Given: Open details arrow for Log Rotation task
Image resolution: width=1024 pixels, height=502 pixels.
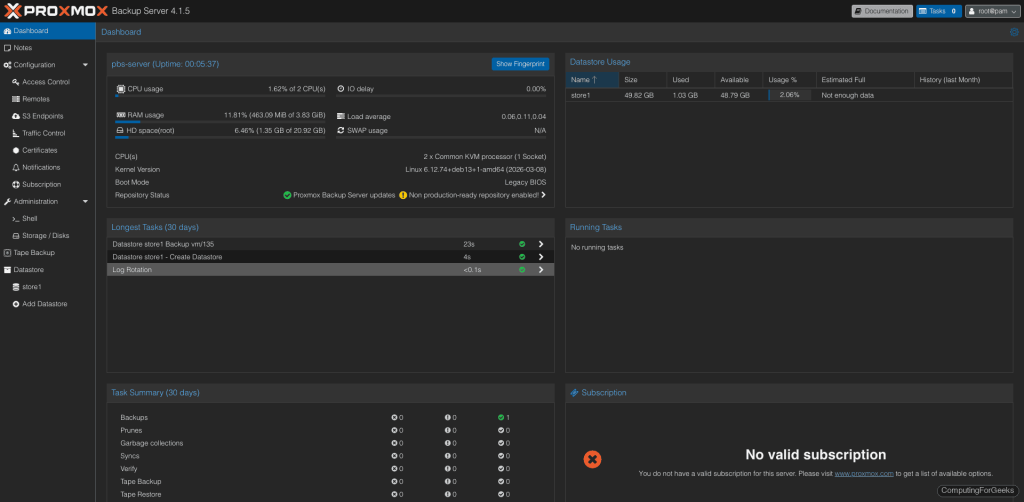Looking at the screenshot, I should coord(541,270).
